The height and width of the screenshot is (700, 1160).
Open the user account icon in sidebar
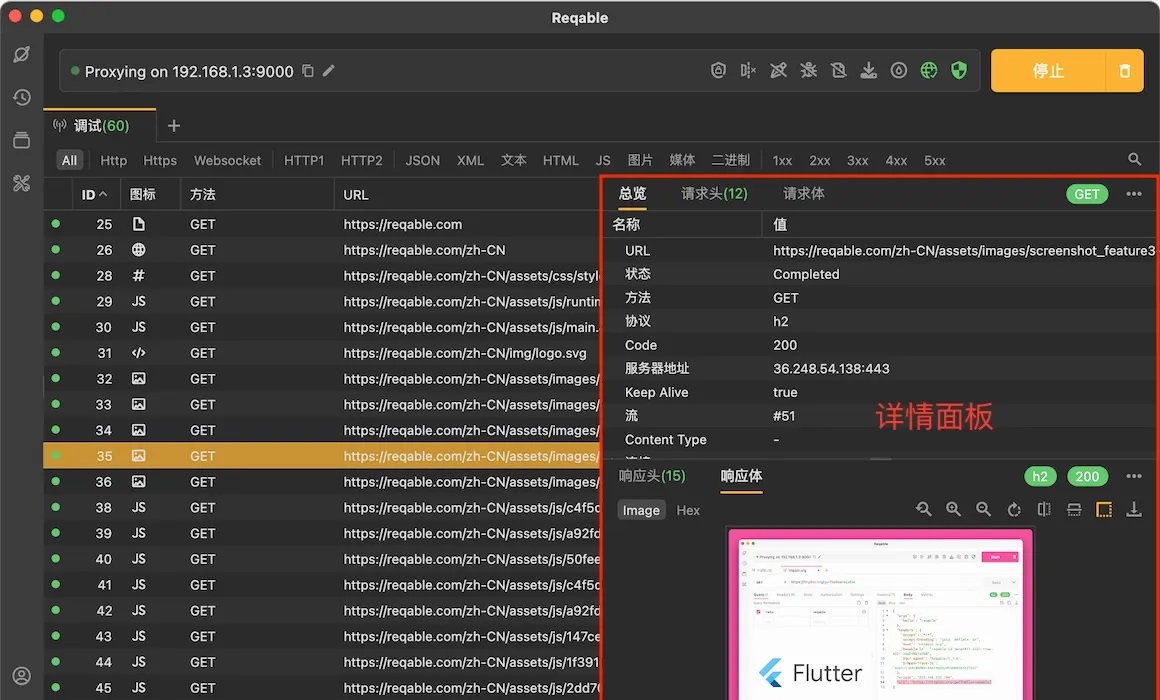[21, 676]
